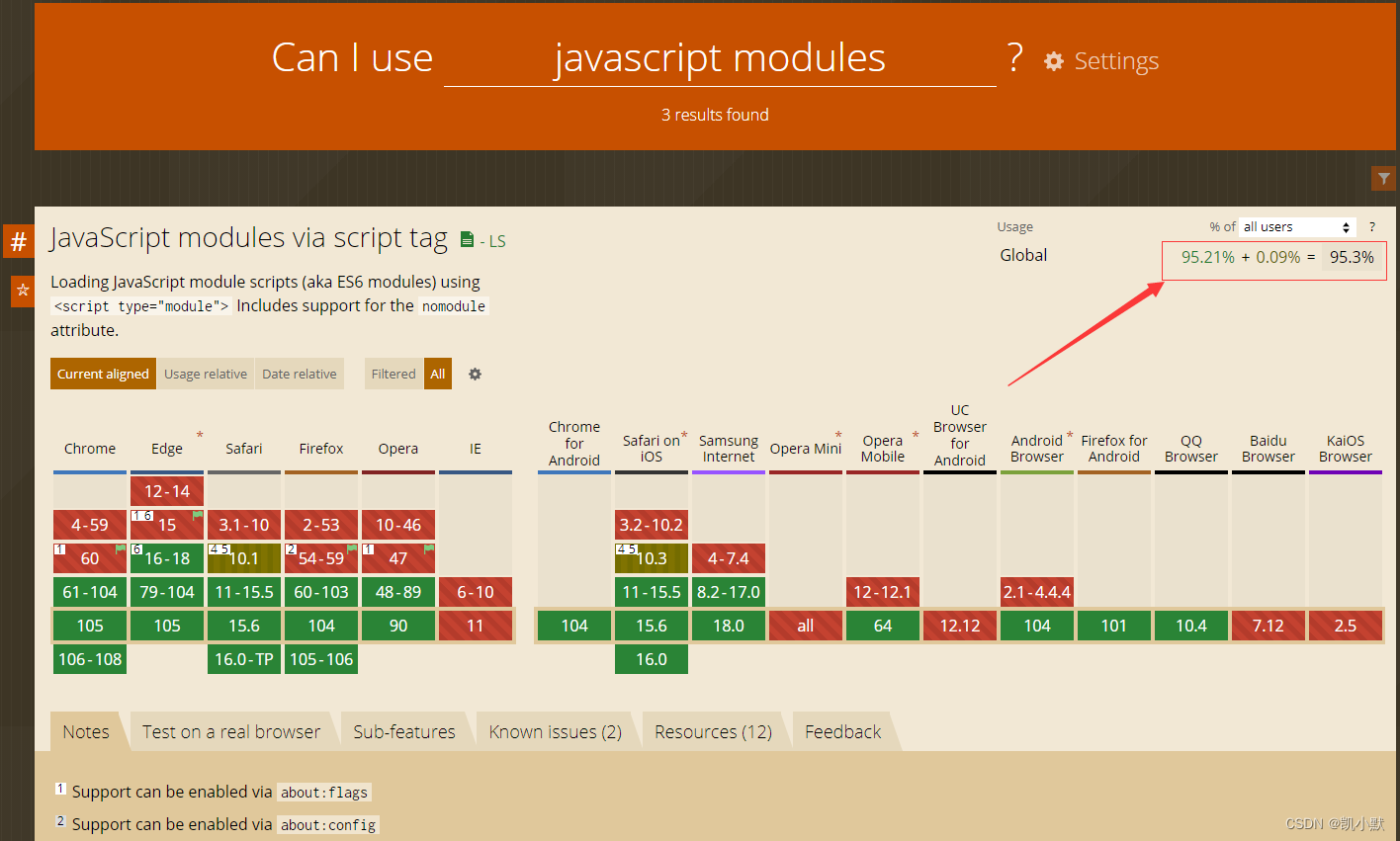Click the Firefox column header
This screenshot has height=841, width=1400.
pos(321,449)
